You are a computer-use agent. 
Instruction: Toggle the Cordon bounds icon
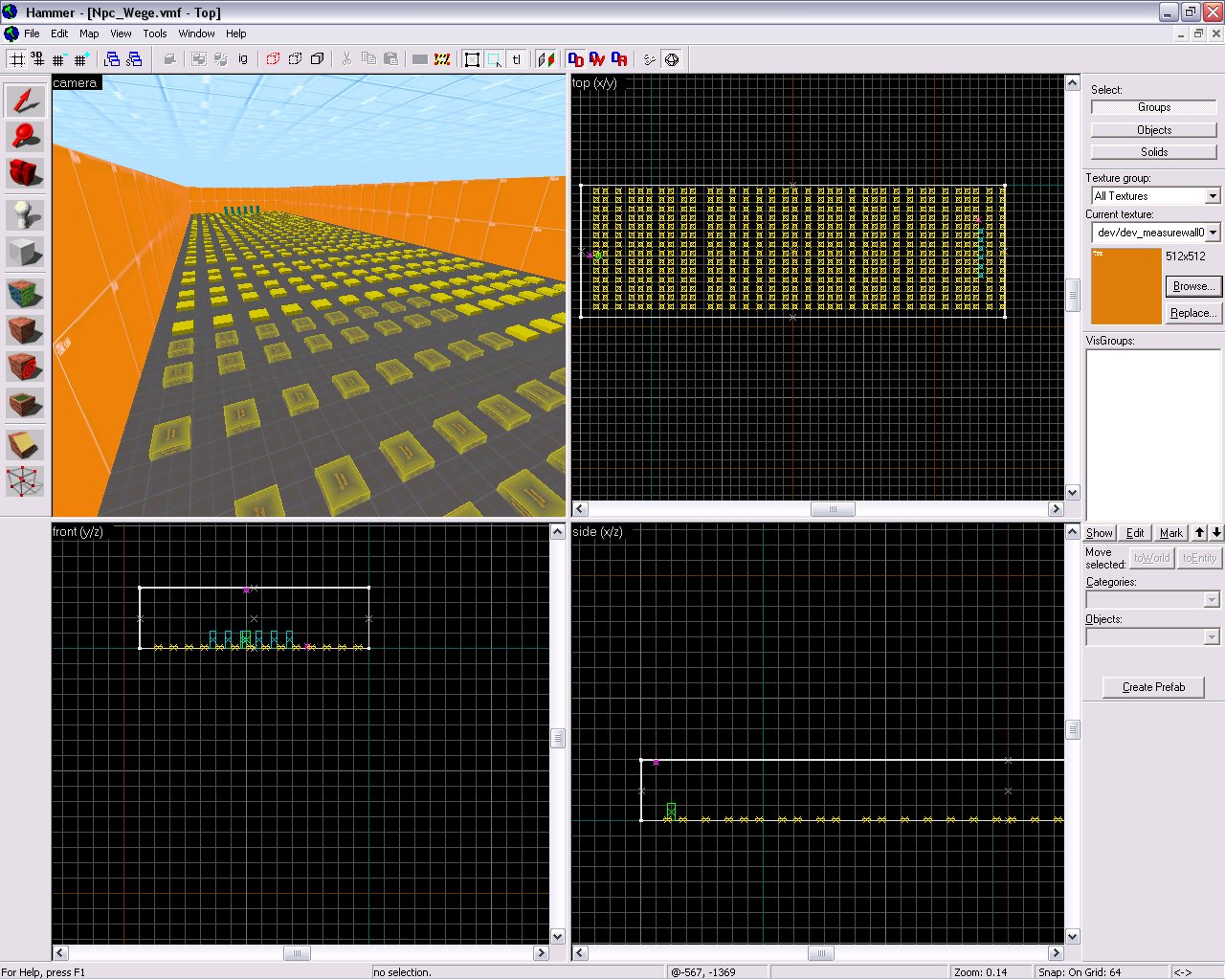(420, 59)
